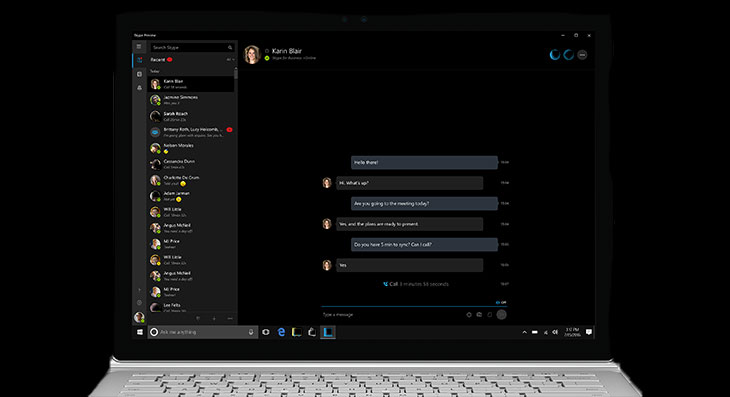Click the round send button
Viewport: 730px width, 397px height.
(x=501, y=315)
